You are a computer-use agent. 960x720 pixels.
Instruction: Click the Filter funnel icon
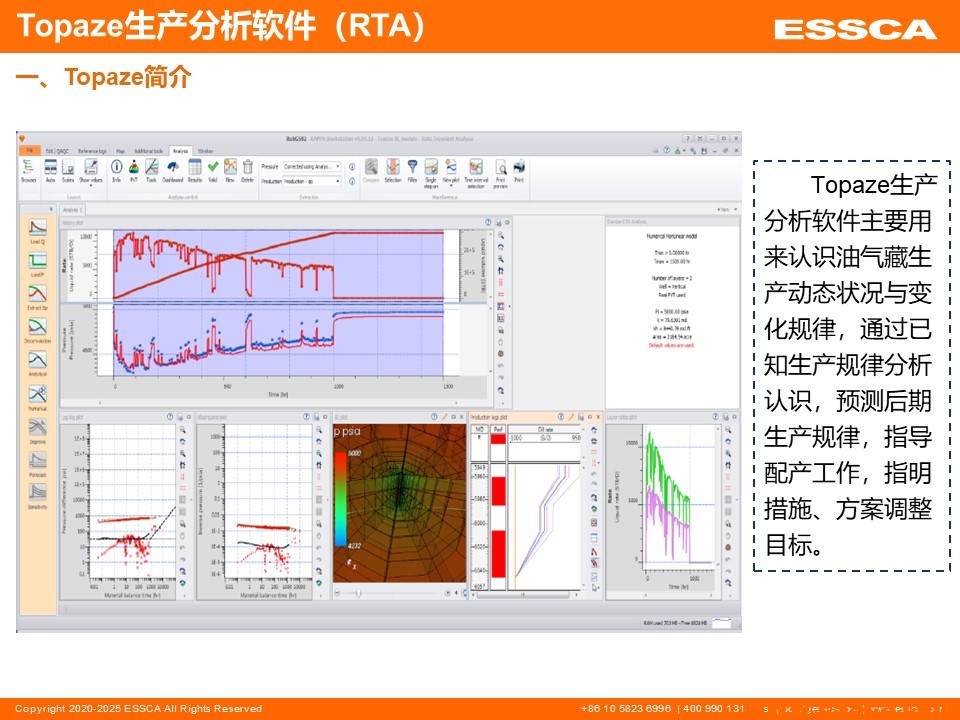(412, 169)
